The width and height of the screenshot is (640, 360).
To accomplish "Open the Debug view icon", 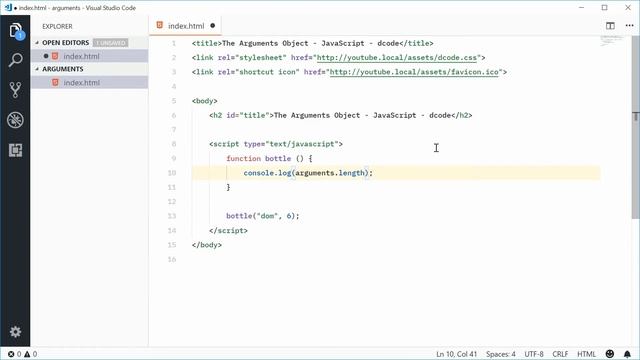I will tap(15, 120).
